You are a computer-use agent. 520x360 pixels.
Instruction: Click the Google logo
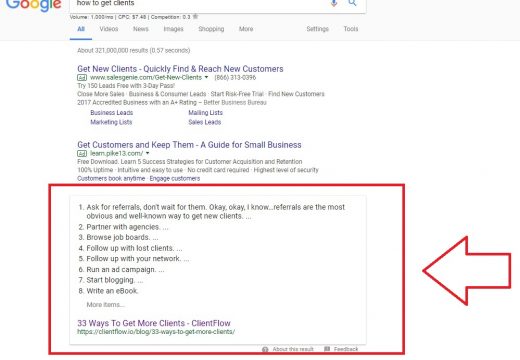pos(34,5)
